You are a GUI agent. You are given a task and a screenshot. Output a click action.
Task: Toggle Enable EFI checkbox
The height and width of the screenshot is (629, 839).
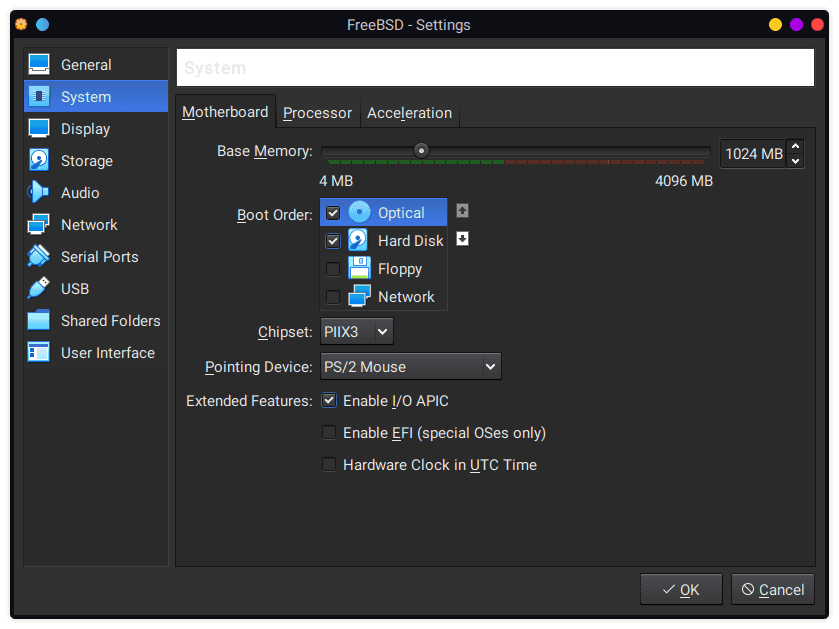pos(329,432)
